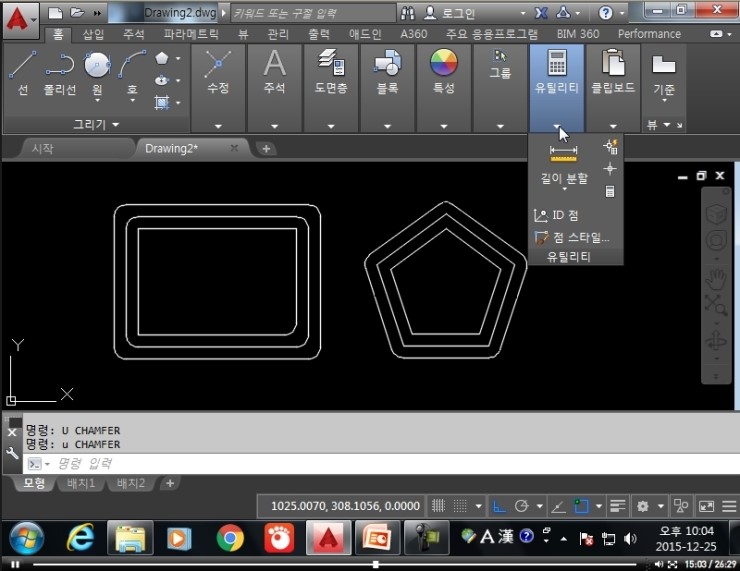Click the Quick Select icon in Utilities
740x571 pixels.
pyautogui.click(x=610, y=147)
